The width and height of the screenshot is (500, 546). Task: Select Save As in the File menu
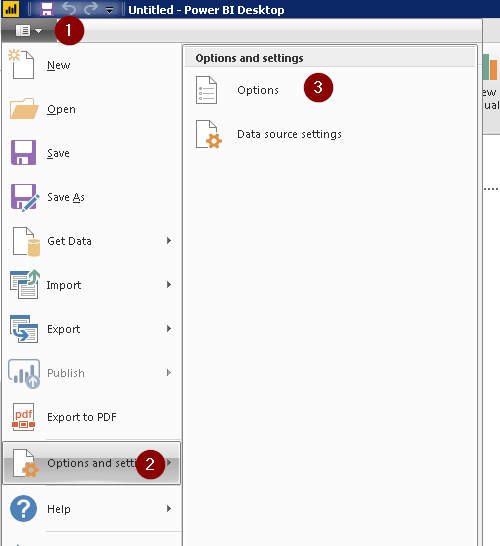[66, 197]
